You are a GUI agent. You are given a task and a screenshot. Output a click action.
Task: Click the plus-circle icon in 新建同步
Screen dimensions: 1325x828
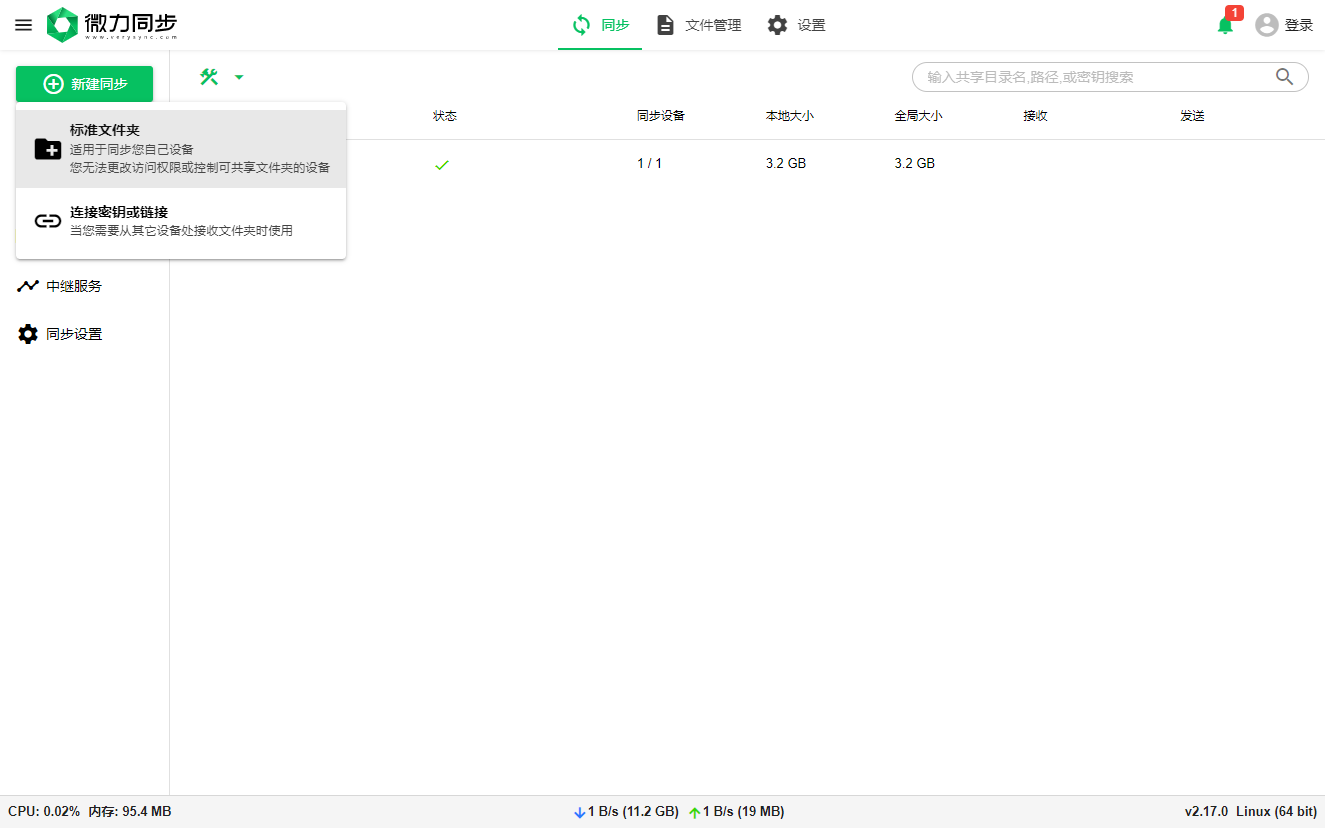point(53,84)
